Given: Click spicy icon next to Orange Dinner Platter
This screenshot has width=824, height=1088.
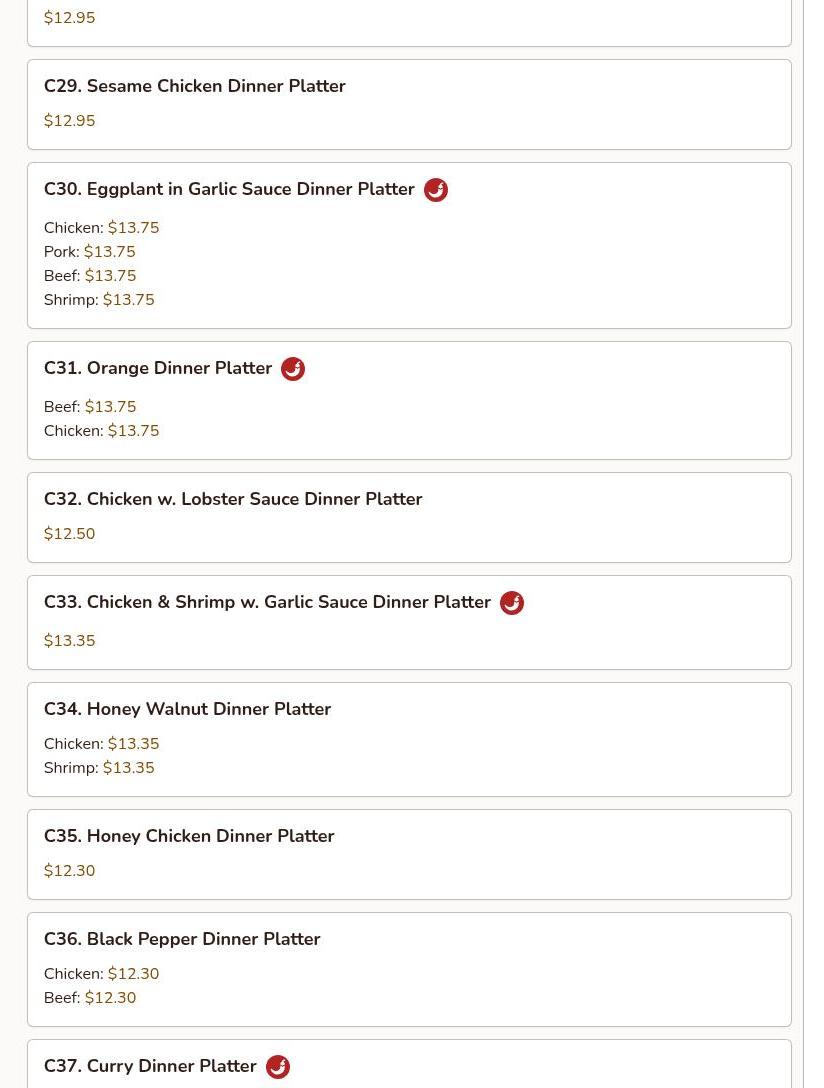Looking at the screenshot, I should coord(293,368).
